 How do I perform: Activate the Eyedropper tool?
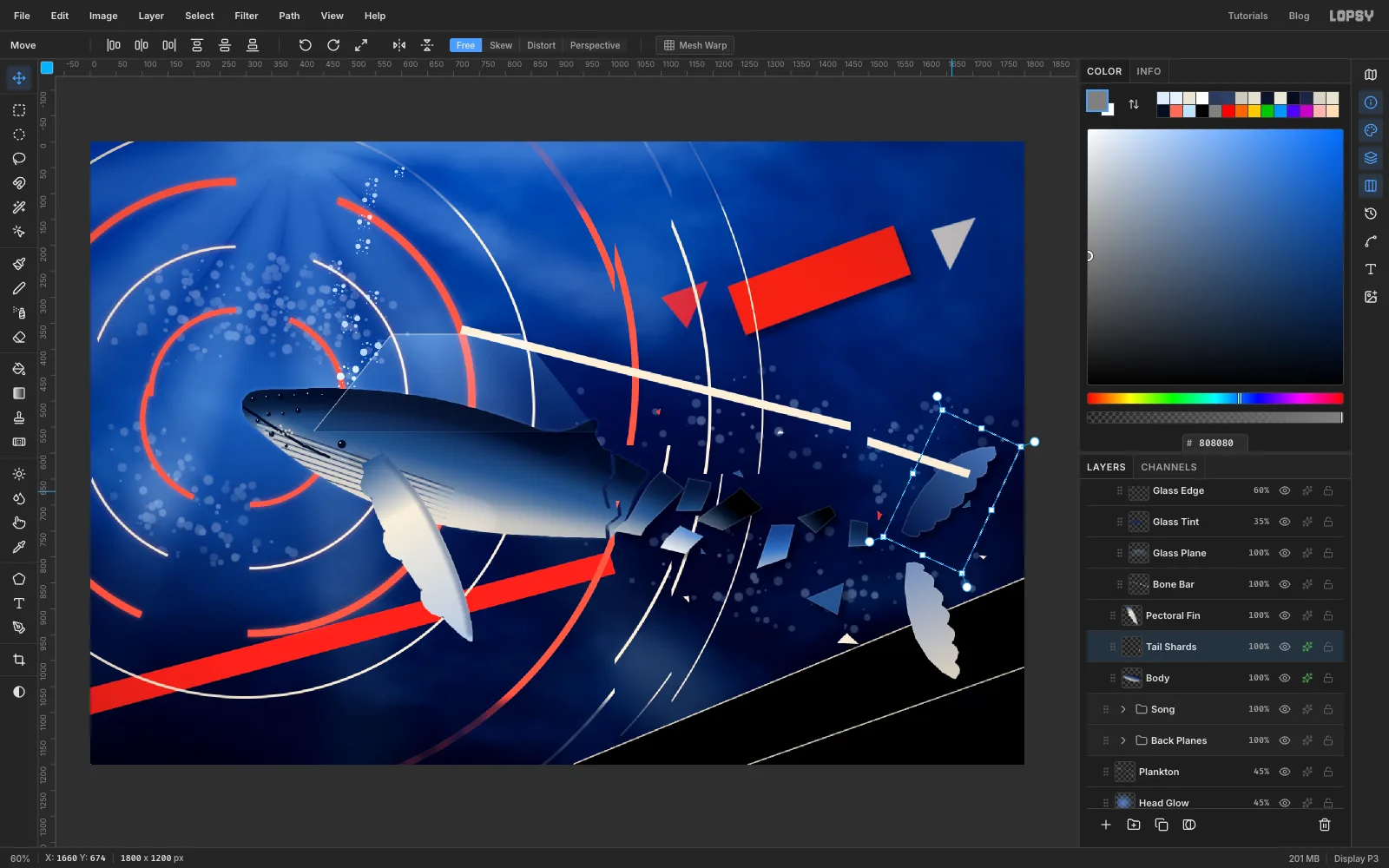pyautogui.click(x=19, y=547)
